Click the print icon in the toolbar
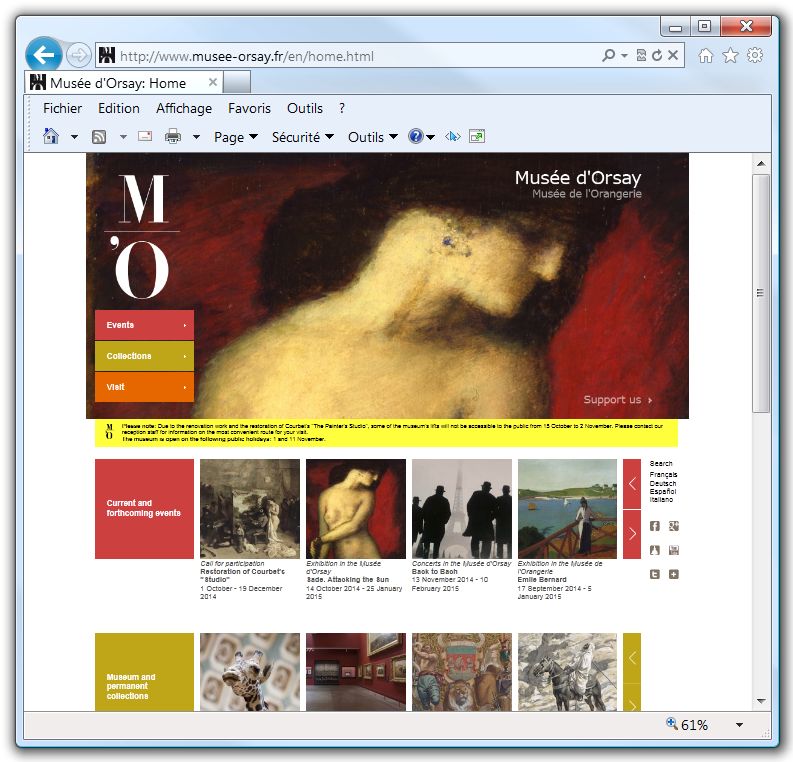The width and height of the screenshot is (793, 762). 173,137
